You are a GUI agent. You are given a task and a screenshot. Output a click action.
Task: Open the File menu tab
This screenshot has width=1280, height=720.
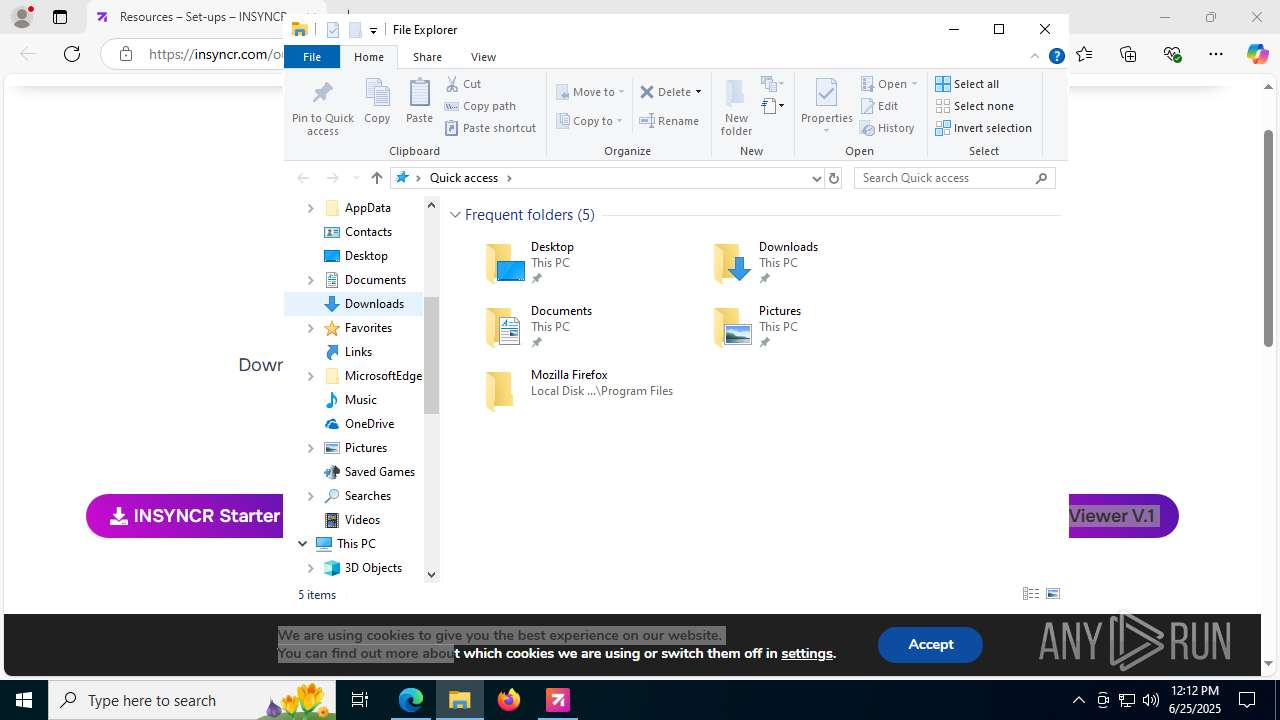pos(312,57)
